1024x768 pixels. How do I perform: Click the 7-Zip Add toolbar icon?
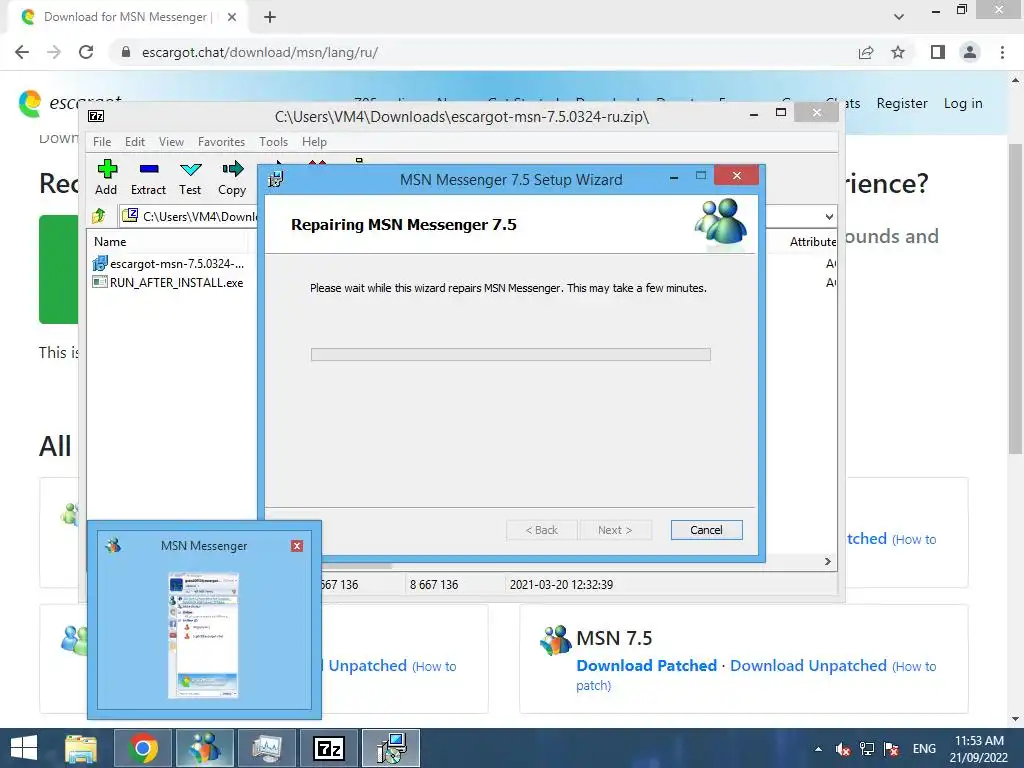pyautogui.click(x=106, y=178)
